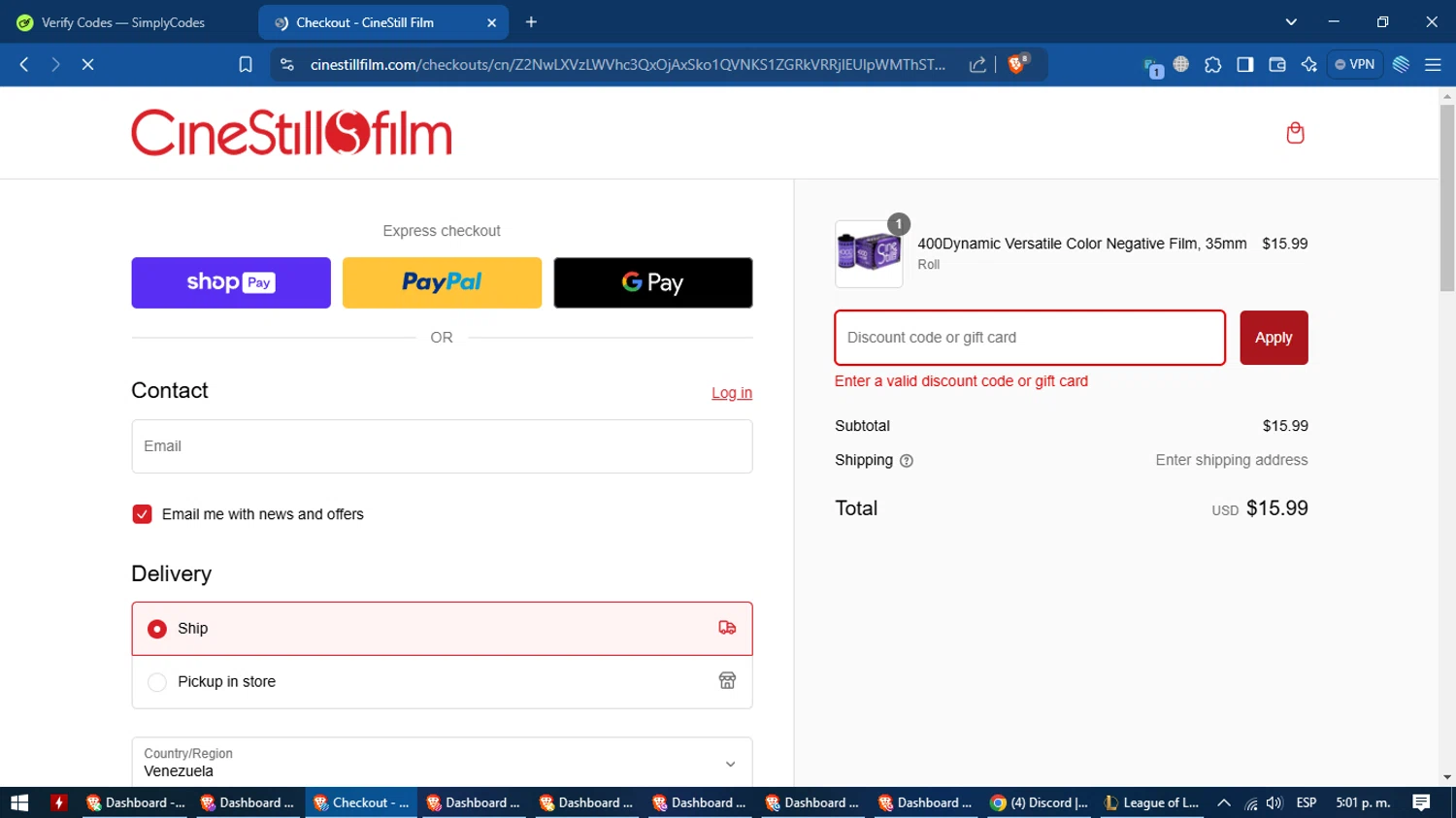Click the Discount code or gift card field
This screenshot has width=1456, height=818.
click(x=1030, y=338)
